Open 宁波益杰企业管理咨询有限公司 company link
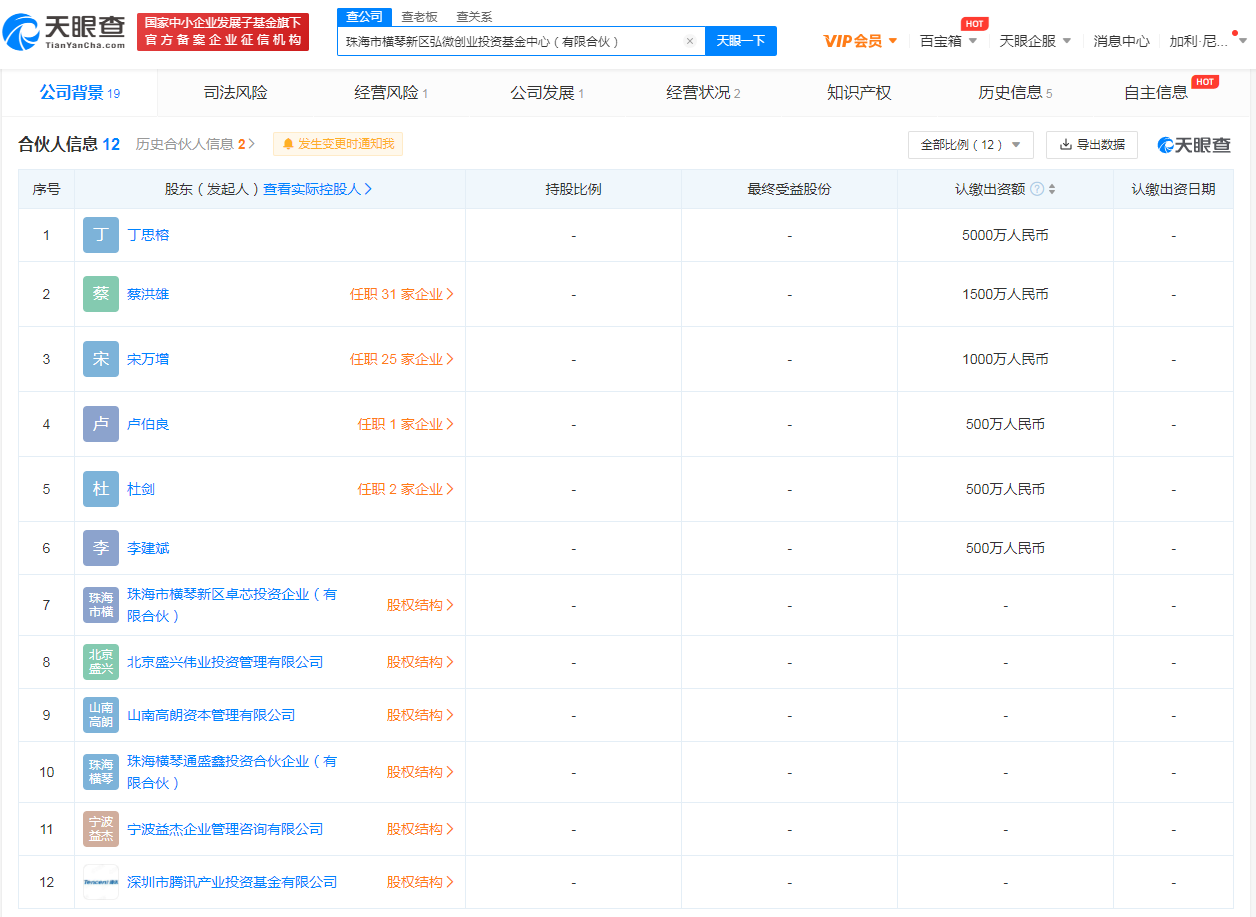This screenshot has width=1256, height=917. pos(225,829)
